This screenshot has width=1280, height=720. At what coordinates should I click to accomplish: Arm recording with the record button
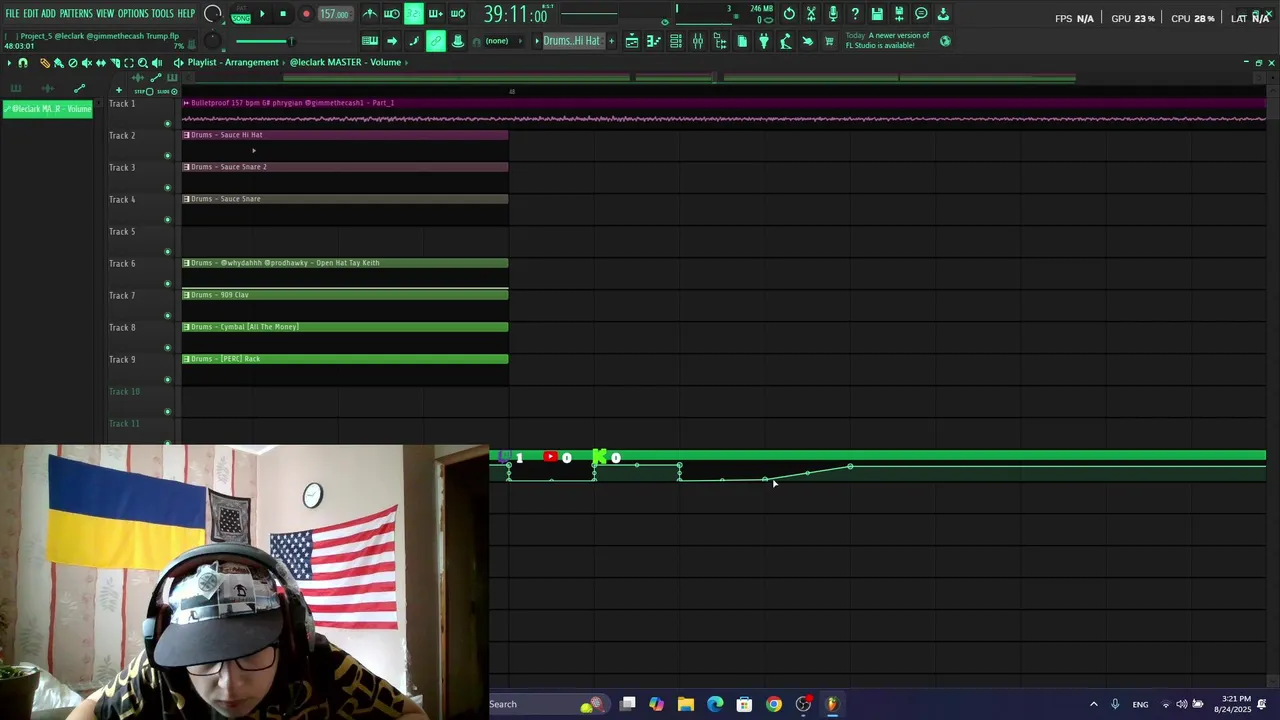[x=306, y=14]
